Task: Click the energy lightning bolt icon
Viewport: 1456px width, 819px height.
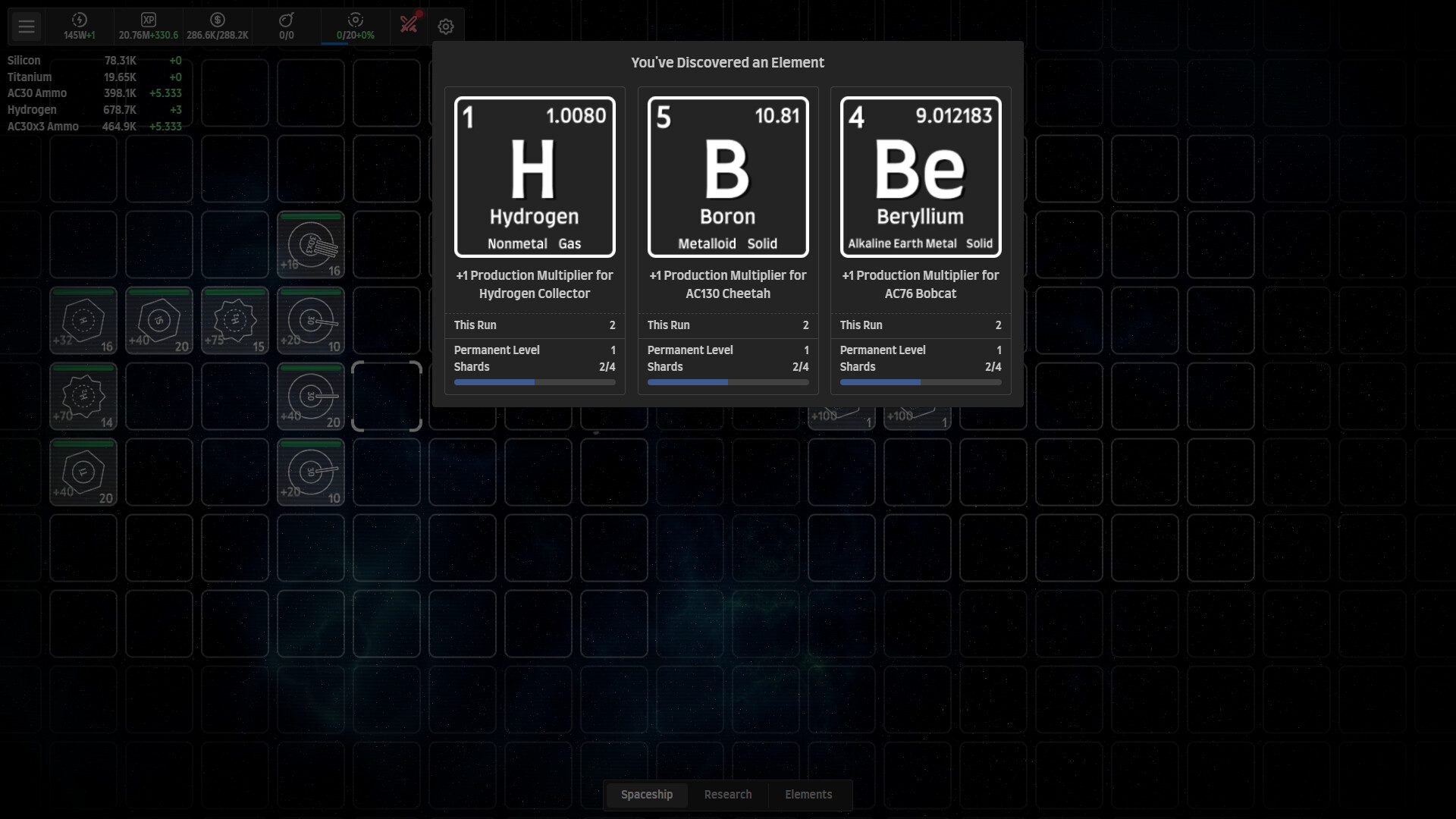Action: click(x=80, y=20)
